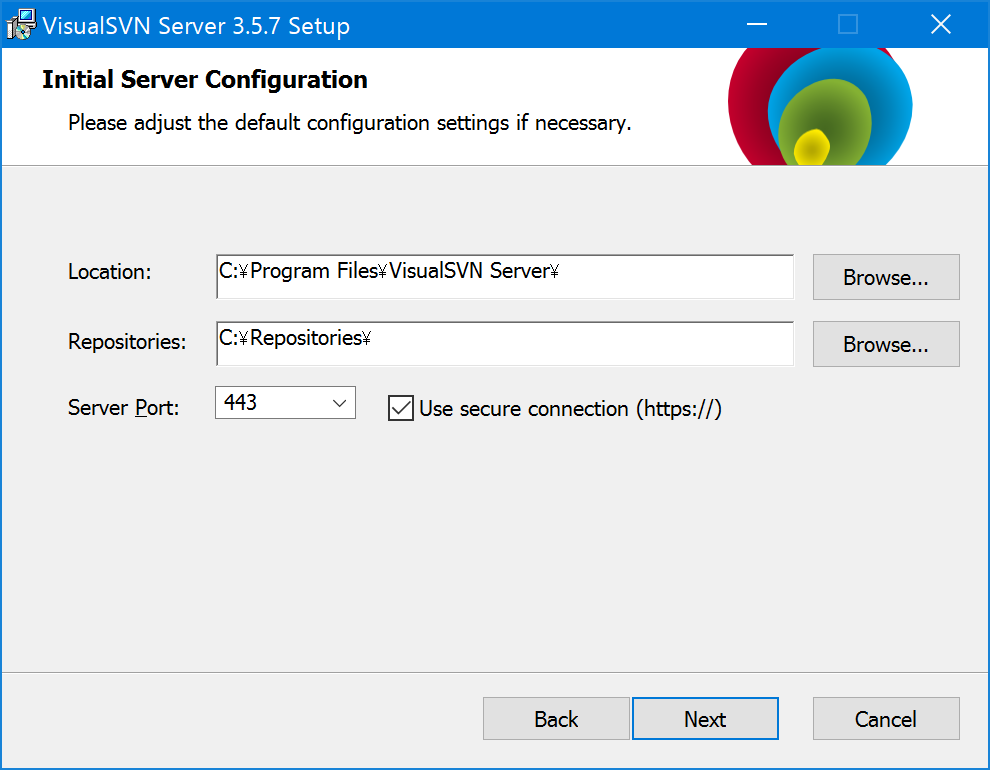The width and height of the screenshot is (990, 770).
Task: Click the "VisualSVN Server 3.5.7 Setup" title text
Action: tap(196, 26)
